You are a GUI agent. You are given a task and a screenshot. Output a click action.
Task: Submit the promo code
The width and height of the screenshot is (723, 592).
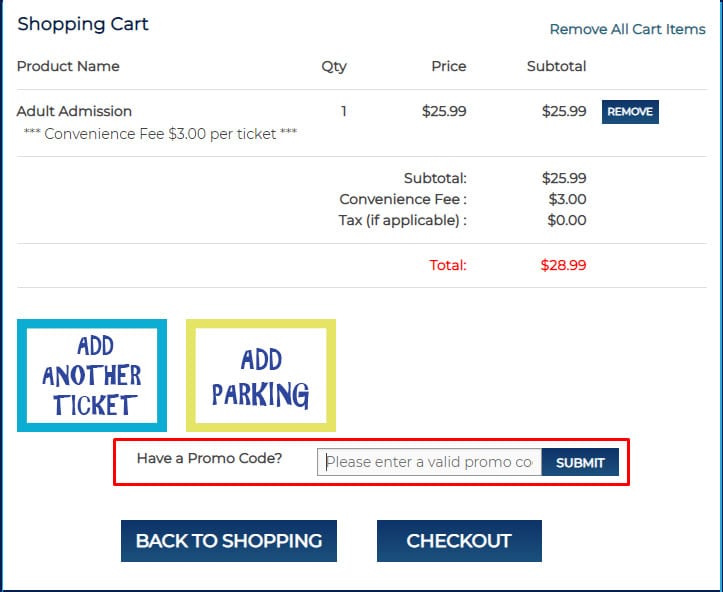[580, 462]
